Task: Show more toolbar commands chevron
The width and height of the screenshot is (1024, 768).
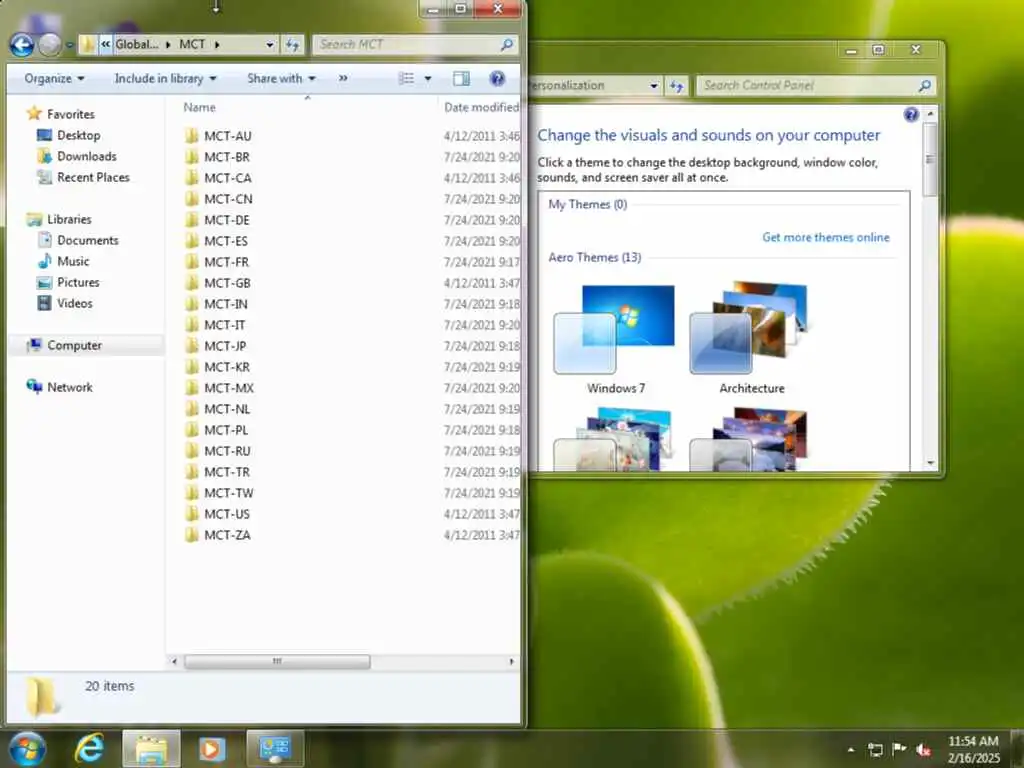Action: click(343, 78)
